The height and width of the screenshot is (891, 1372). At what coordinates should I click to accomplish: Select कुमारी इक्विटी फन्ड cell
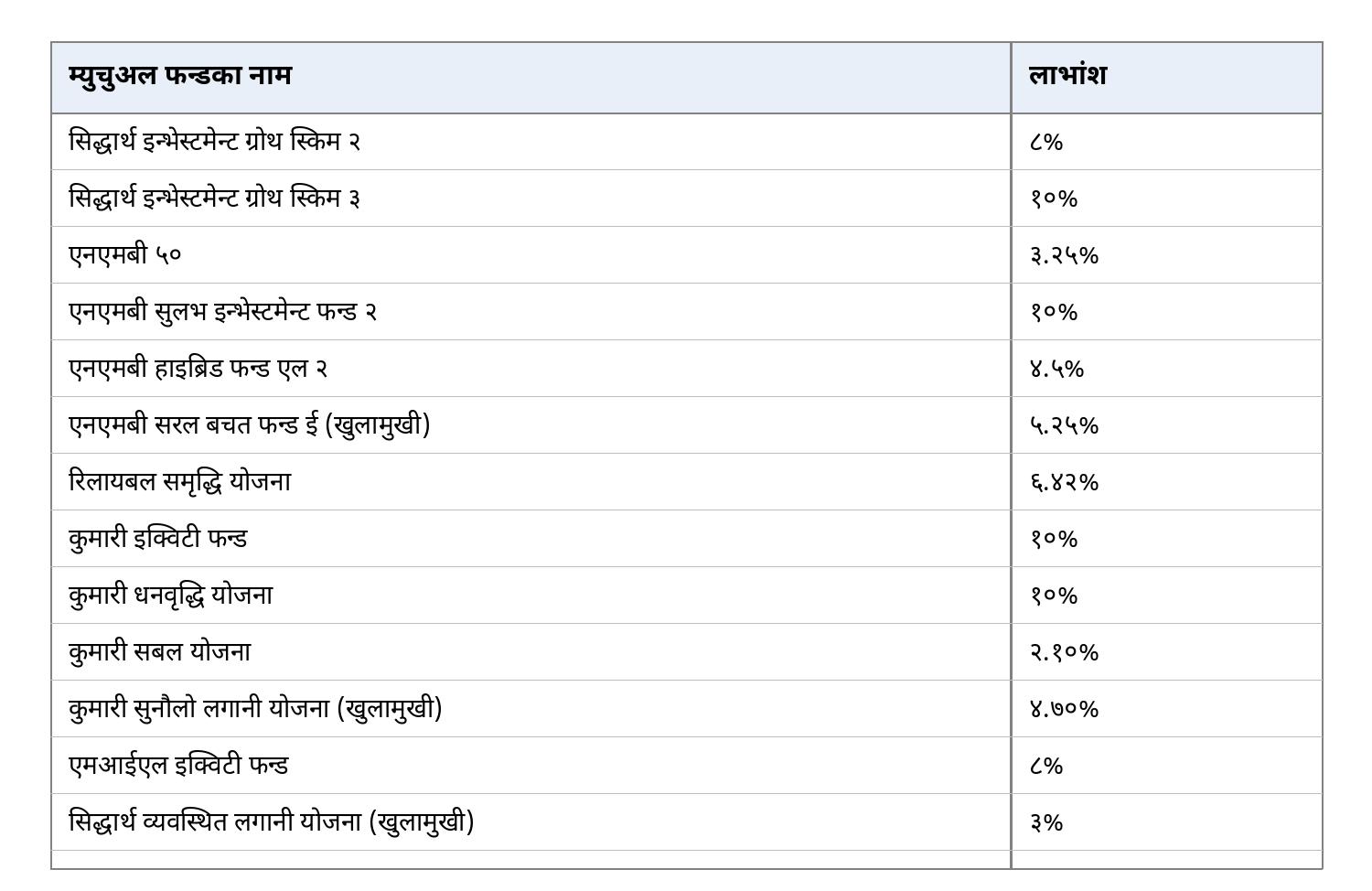tap(531, 539)
